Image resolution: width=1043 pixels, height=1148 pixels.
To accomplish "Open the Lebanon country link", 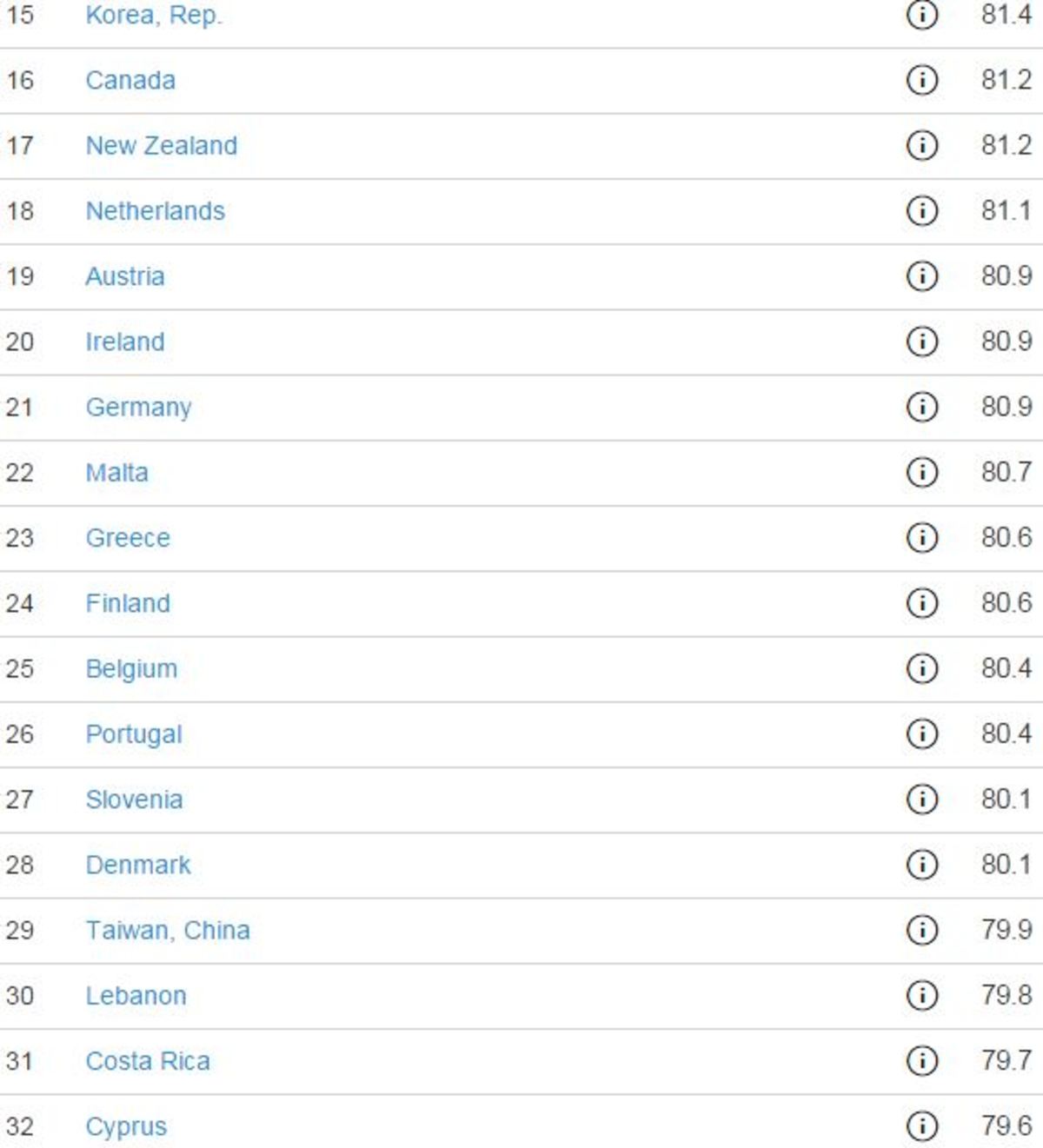I will (x=136, y=996).
